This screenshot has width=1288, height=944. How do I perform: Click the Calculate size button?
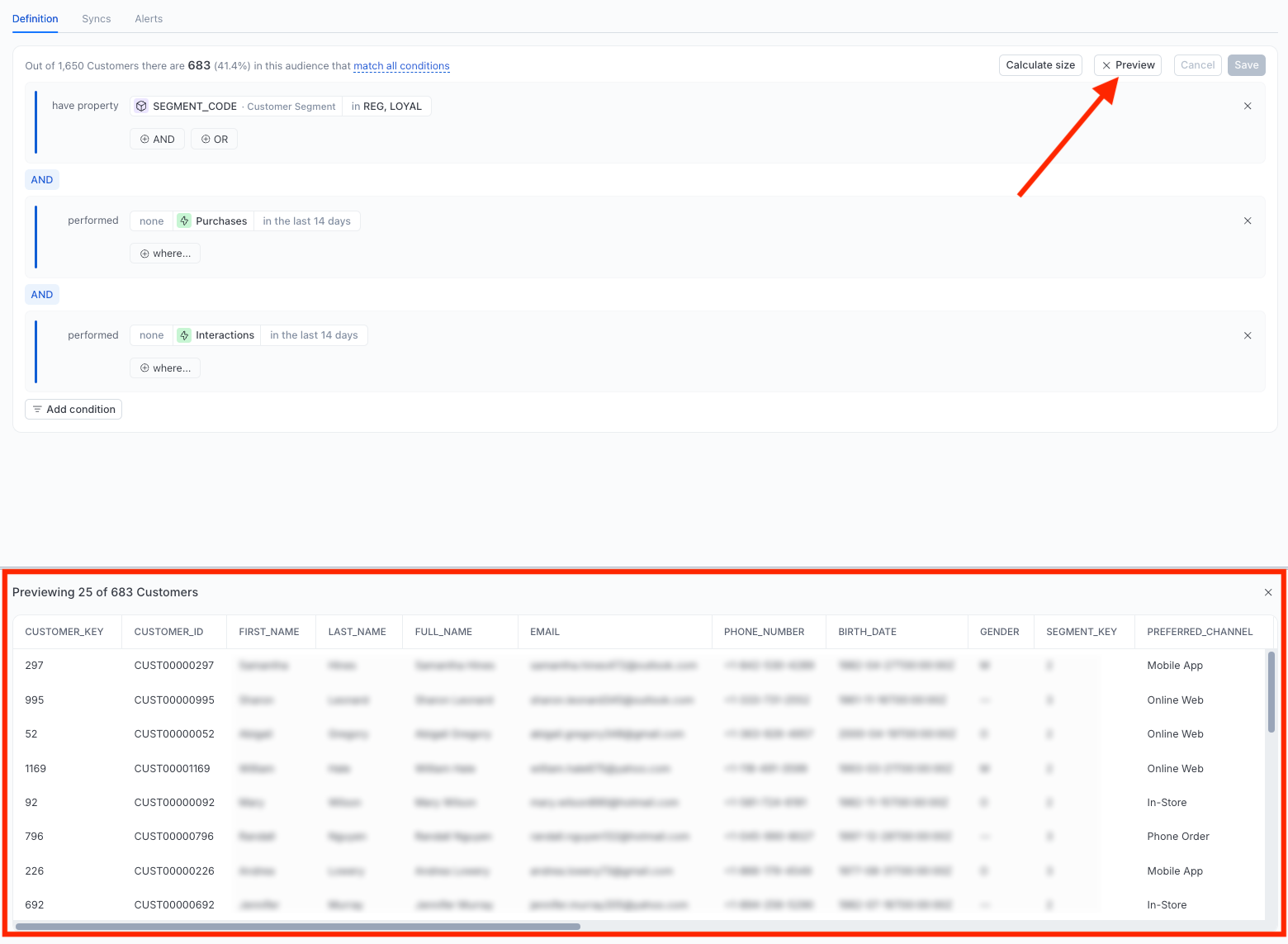pyautogui.click(x=1040, y=65)
